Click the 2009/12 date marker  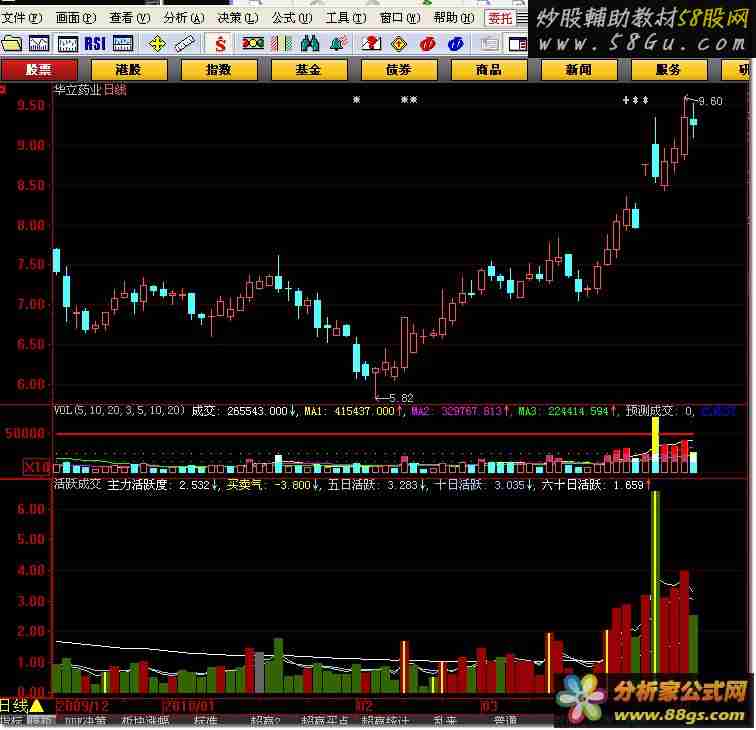click(83, 706)
